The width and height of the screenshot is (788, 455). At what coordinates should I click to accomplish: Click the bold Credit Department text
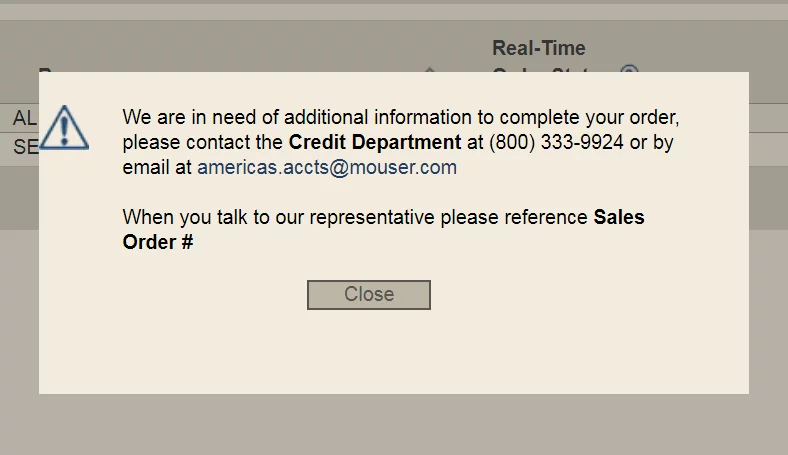click(x=375, y=142)
